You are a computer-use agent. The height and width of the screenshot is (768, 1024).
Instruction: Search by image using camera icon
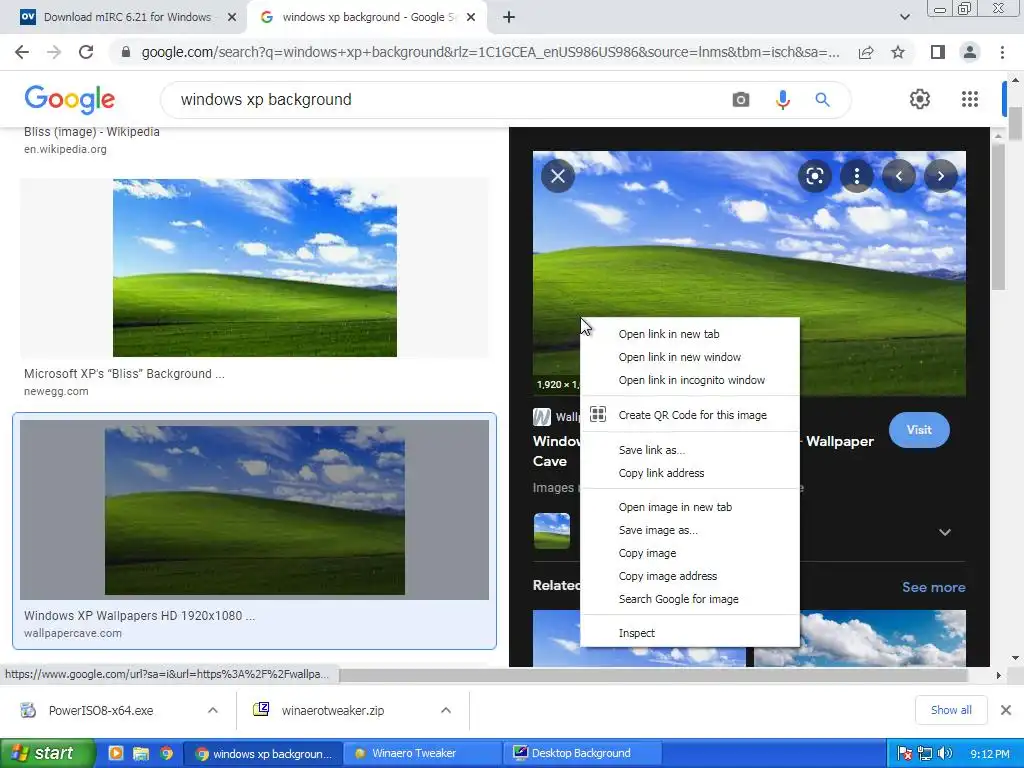(x=741, y=100)
